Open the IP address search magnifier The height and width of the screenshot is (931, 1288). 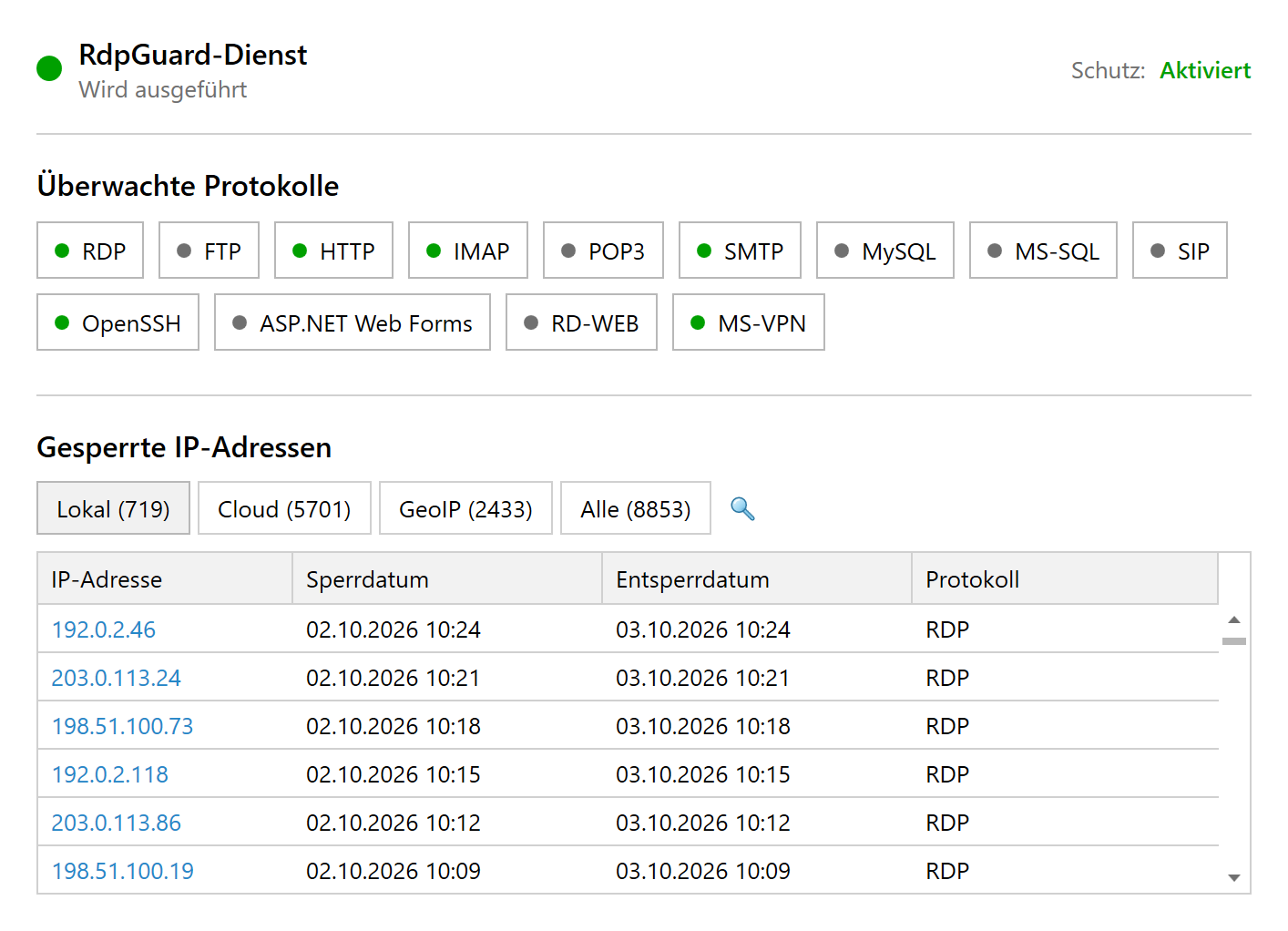tap(742, 508)
